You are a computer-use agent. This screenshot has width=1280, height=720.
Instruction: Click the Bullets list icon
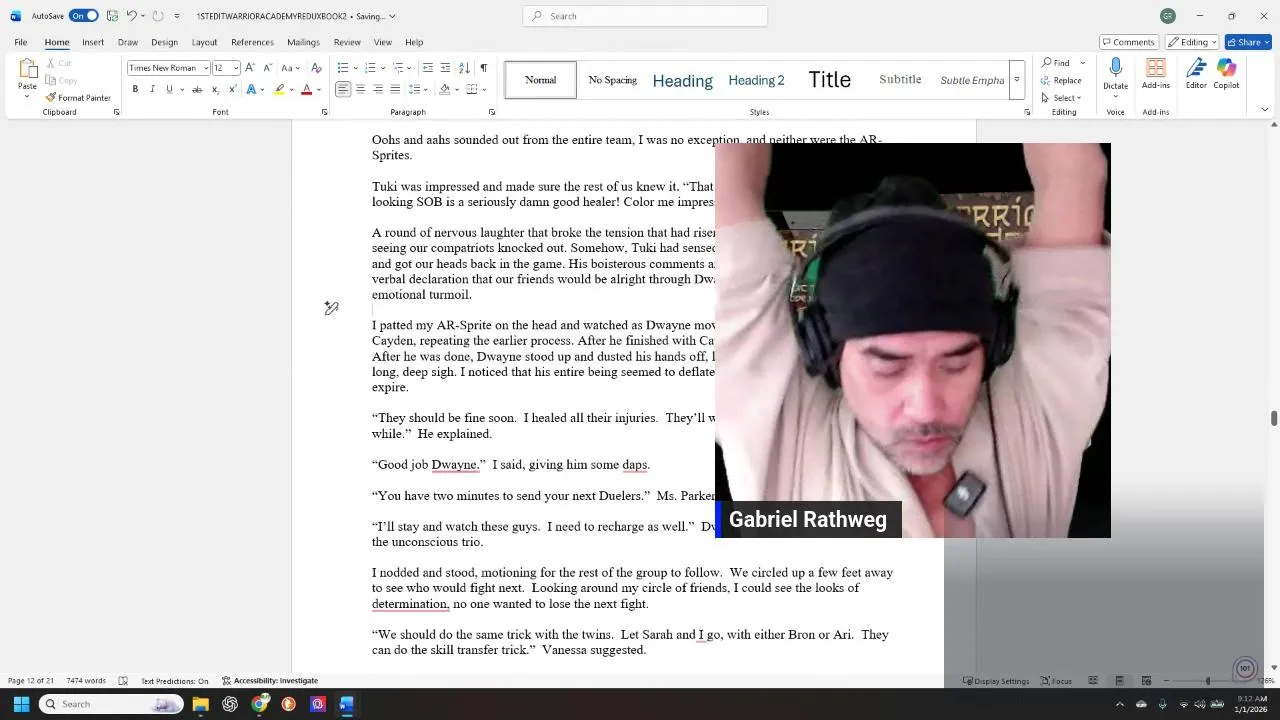[x=343, y=68]
